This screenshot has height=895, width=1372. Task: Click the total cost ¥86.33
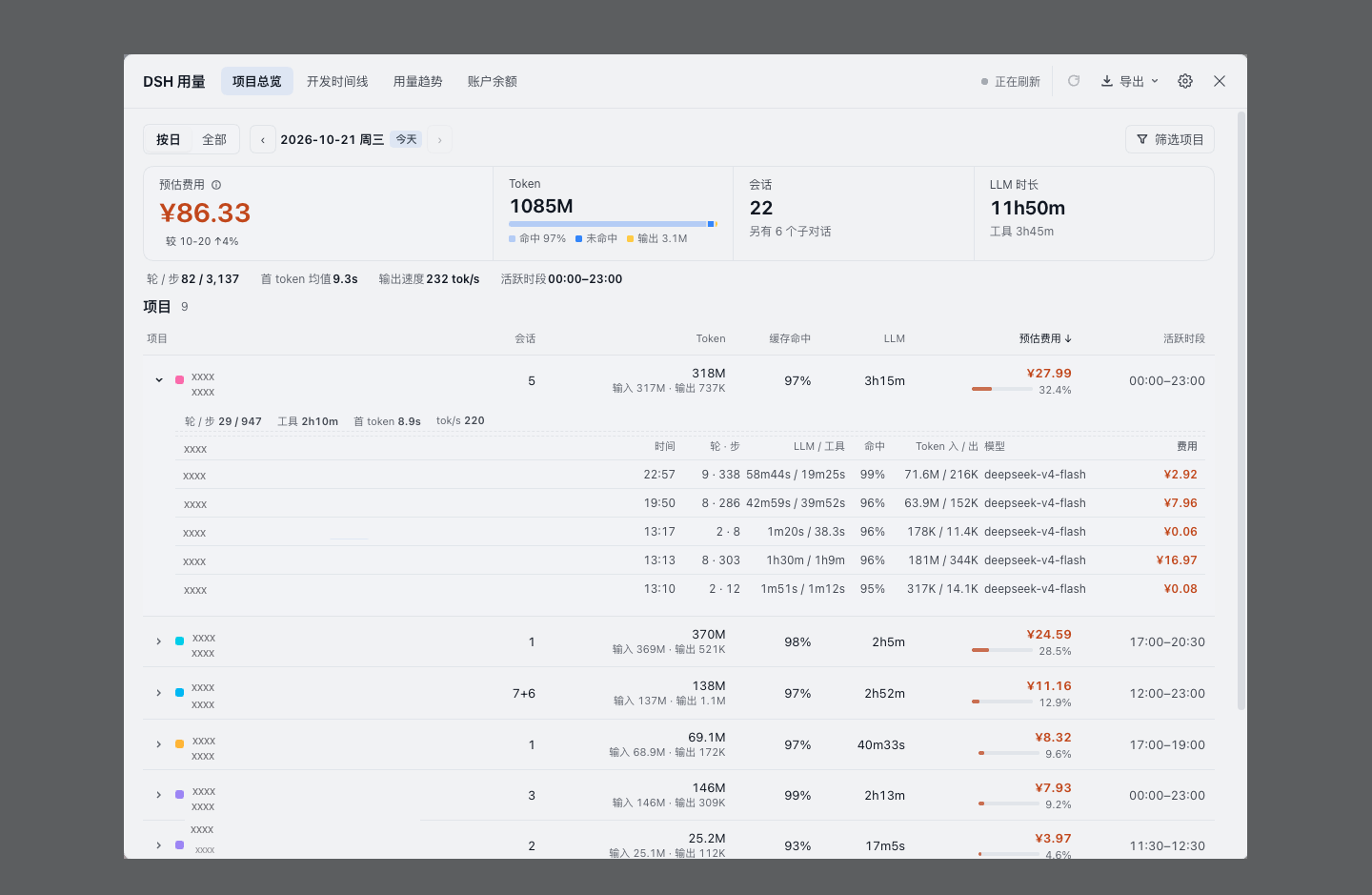click(x=205, y=213)
